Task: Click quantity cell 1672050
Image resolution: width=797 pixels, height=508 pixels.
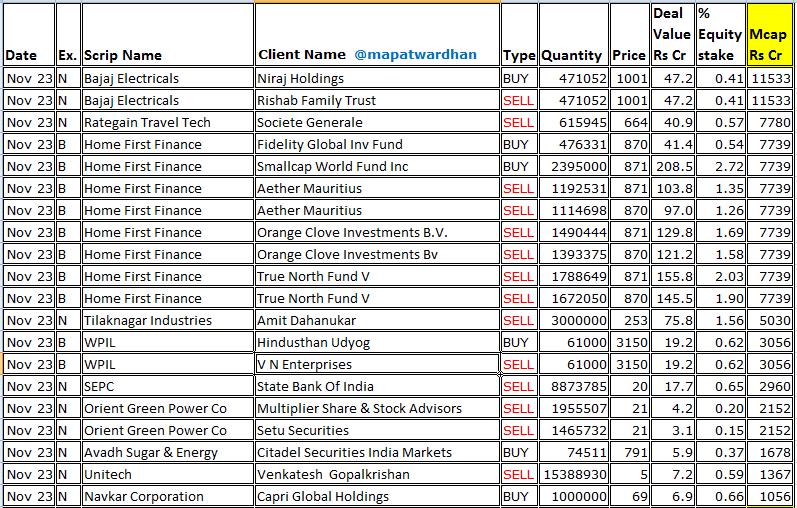Action: (x=574, y=298)
